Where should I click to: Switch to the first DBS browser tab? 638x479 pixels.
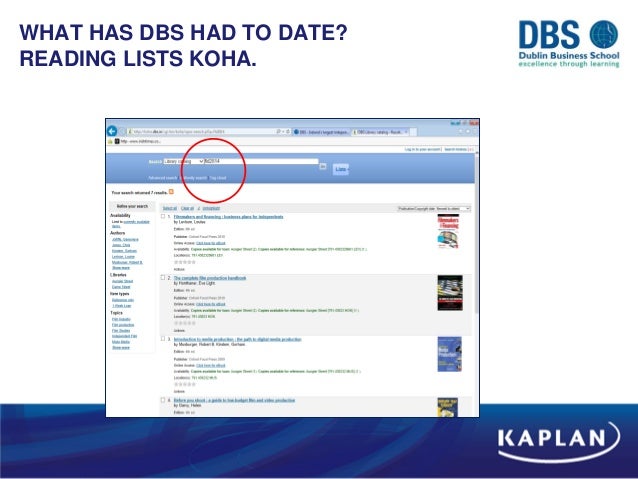point(321,132)
